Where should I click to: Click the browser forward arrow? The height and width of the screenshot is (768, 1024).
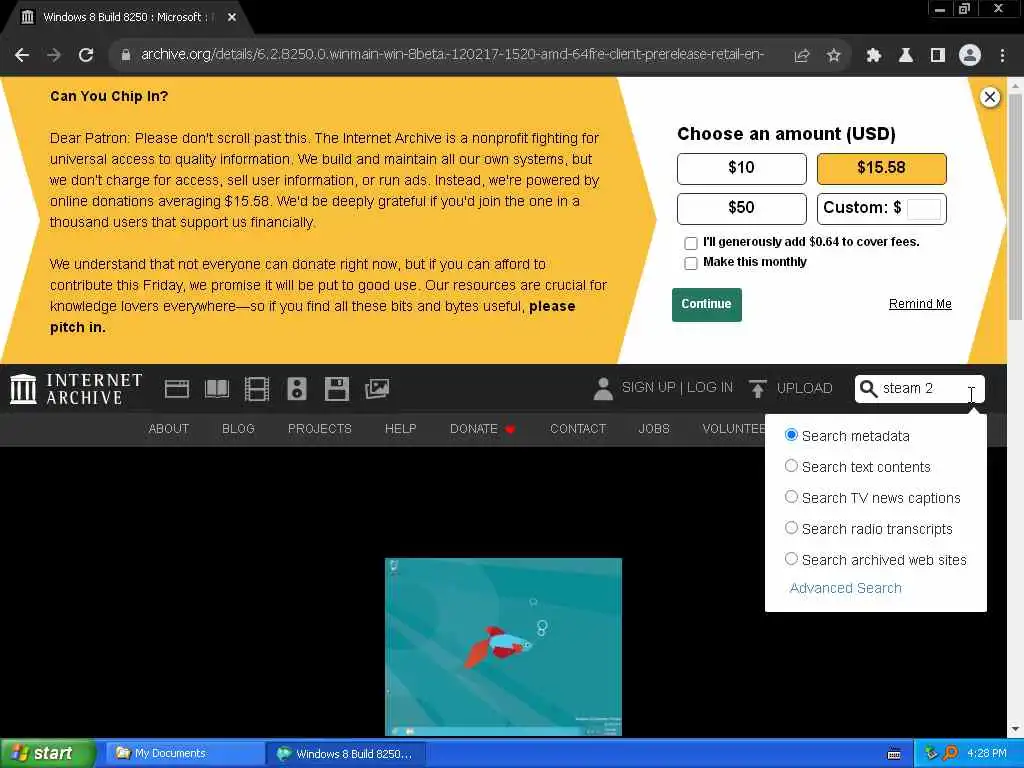(x=54, y=56)
